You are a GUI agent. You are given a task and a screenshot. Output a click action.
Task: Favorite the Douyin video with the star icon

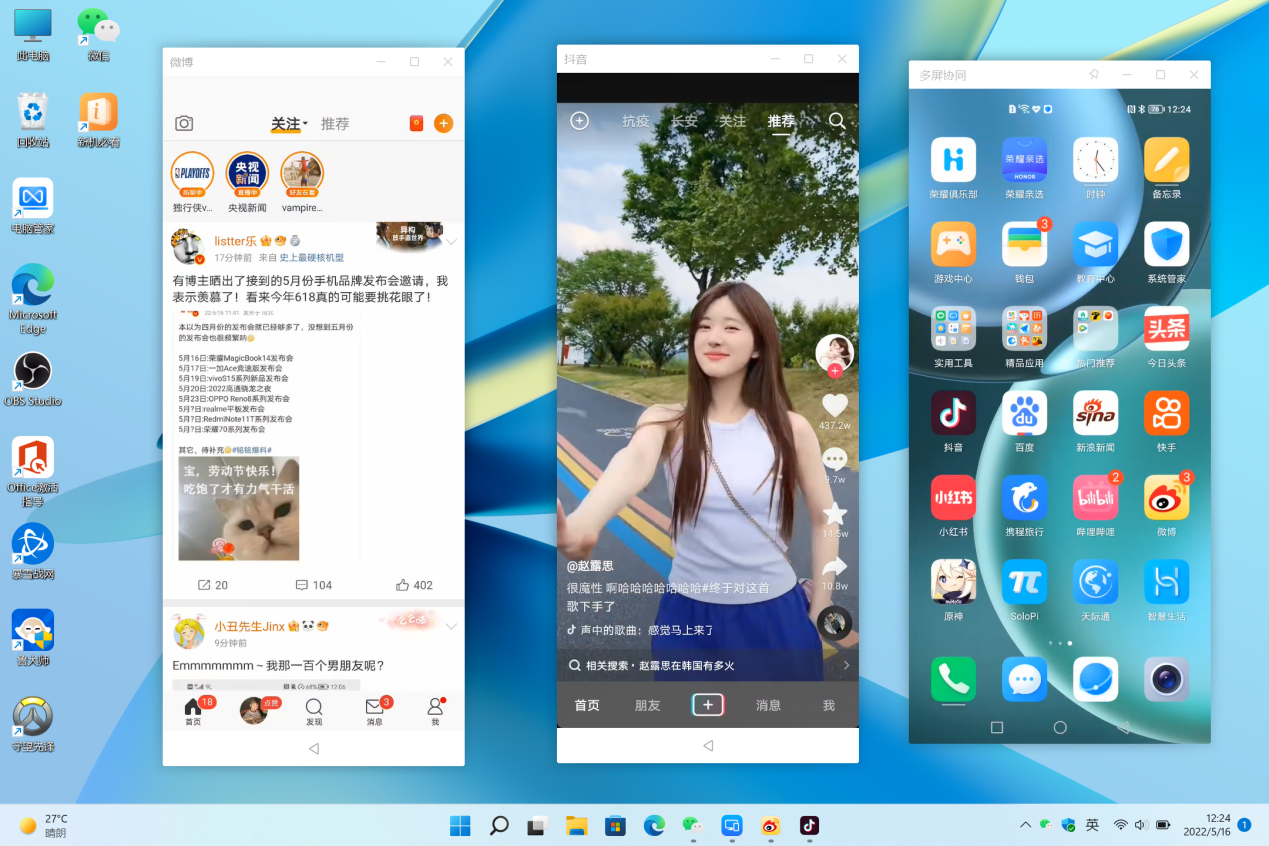(835, 514)
